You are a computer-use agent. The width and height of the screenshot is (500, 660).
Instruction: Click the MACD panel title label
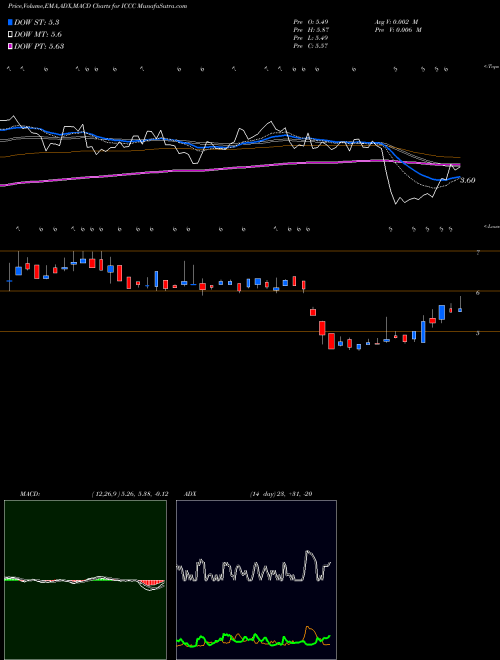(30, 494)
